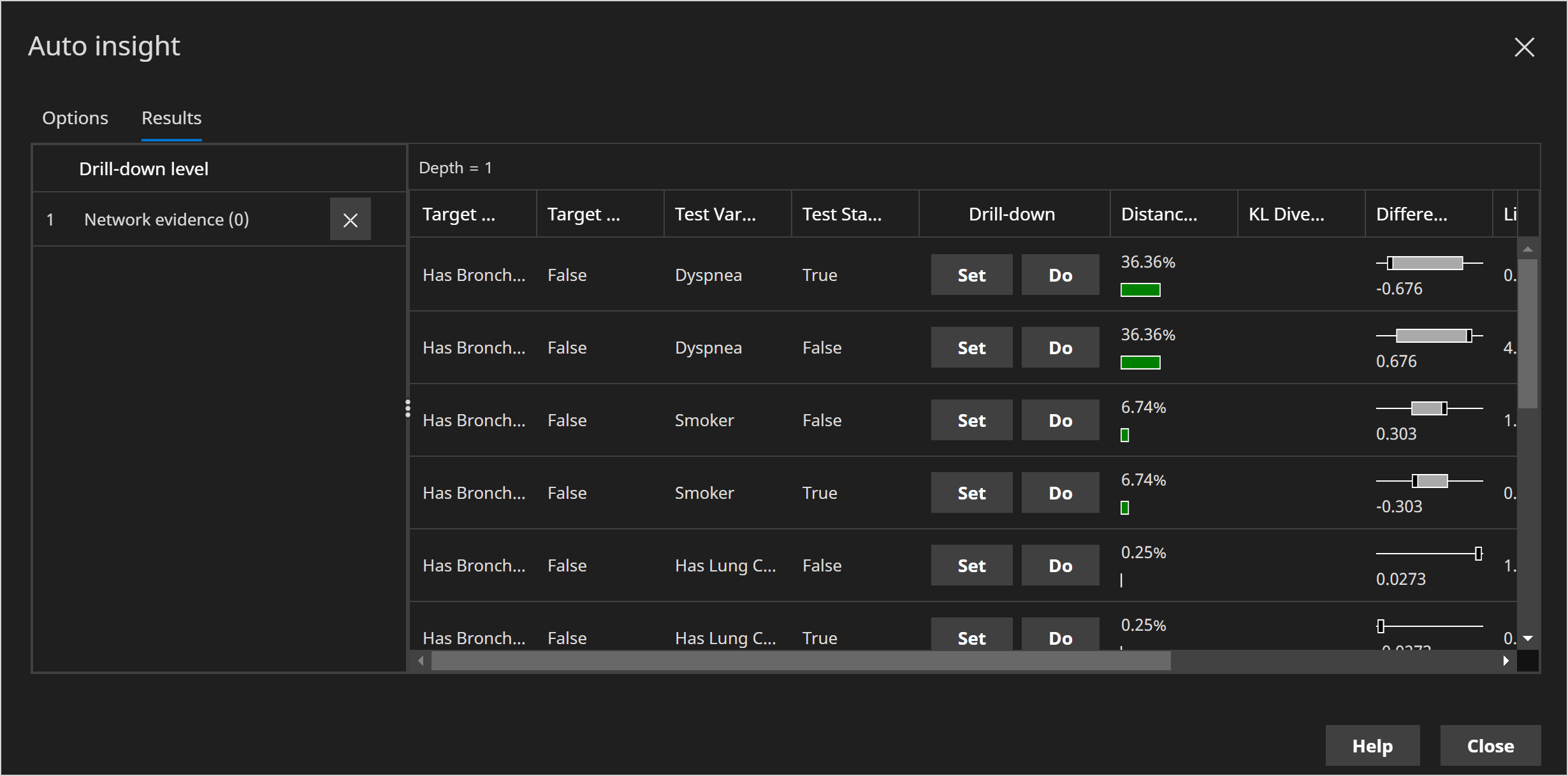Viewport: 1568px width, 776px height.
Task: Remove Network evidence drill-down level
Action: pyautogui.click(x=350, y=220)
